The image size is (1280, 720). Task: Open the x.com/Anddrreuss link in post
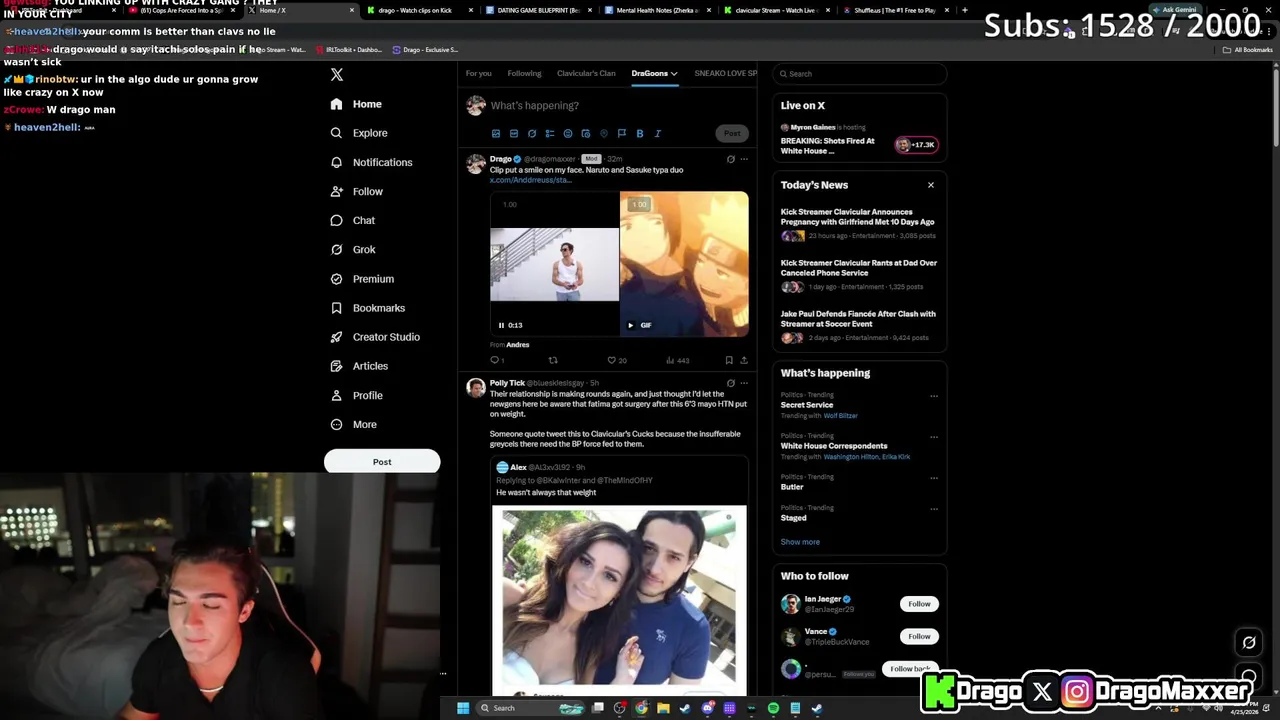click(x=530, y=180)
